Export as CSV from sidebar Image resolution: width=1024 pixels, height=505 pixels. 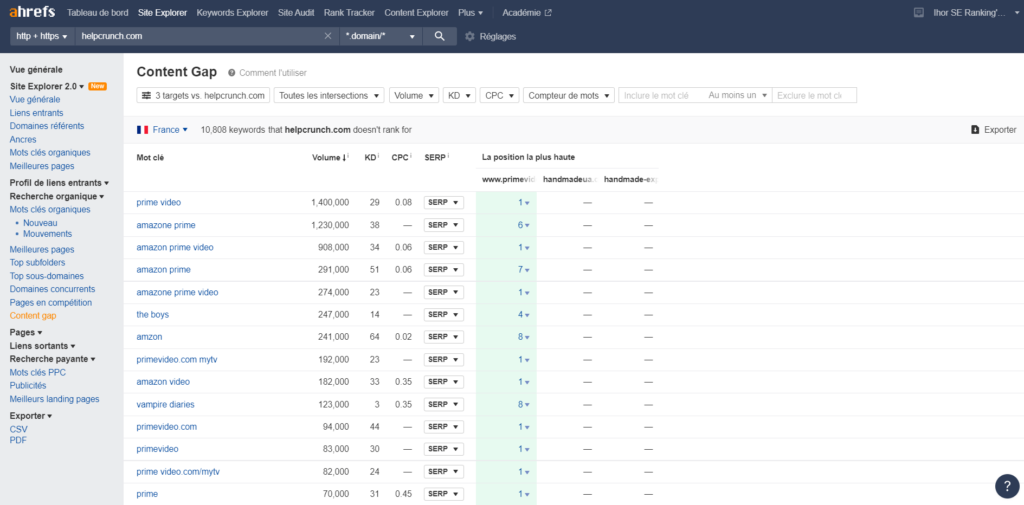pyautogui.click(x=18, y=429)
